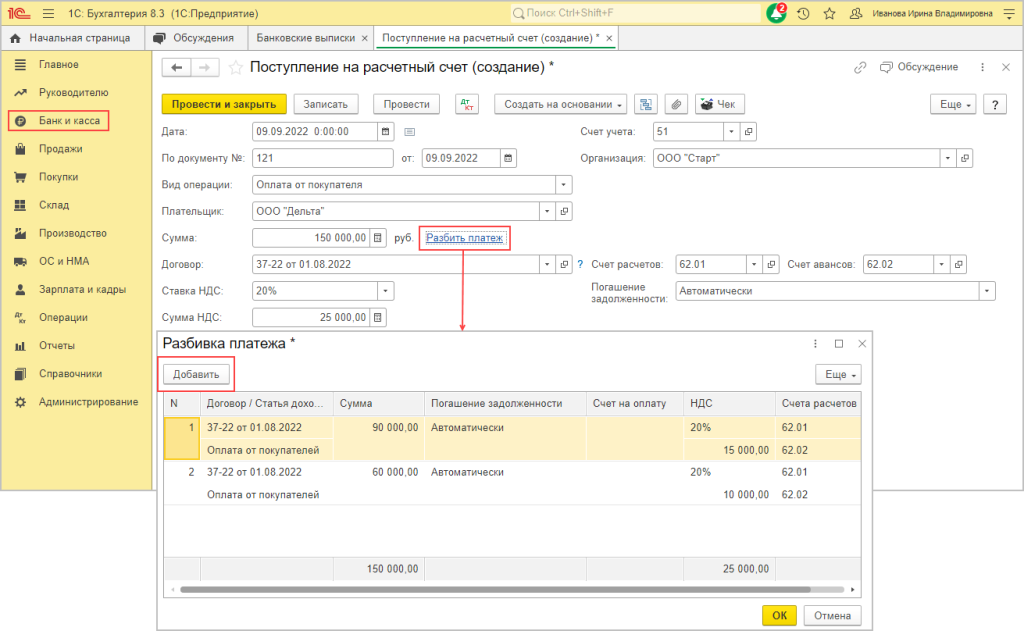The height and width of the screenshot is (631, 1024).
Task: Confirm payment split with the ОК button
Action: tap(779, 615)
